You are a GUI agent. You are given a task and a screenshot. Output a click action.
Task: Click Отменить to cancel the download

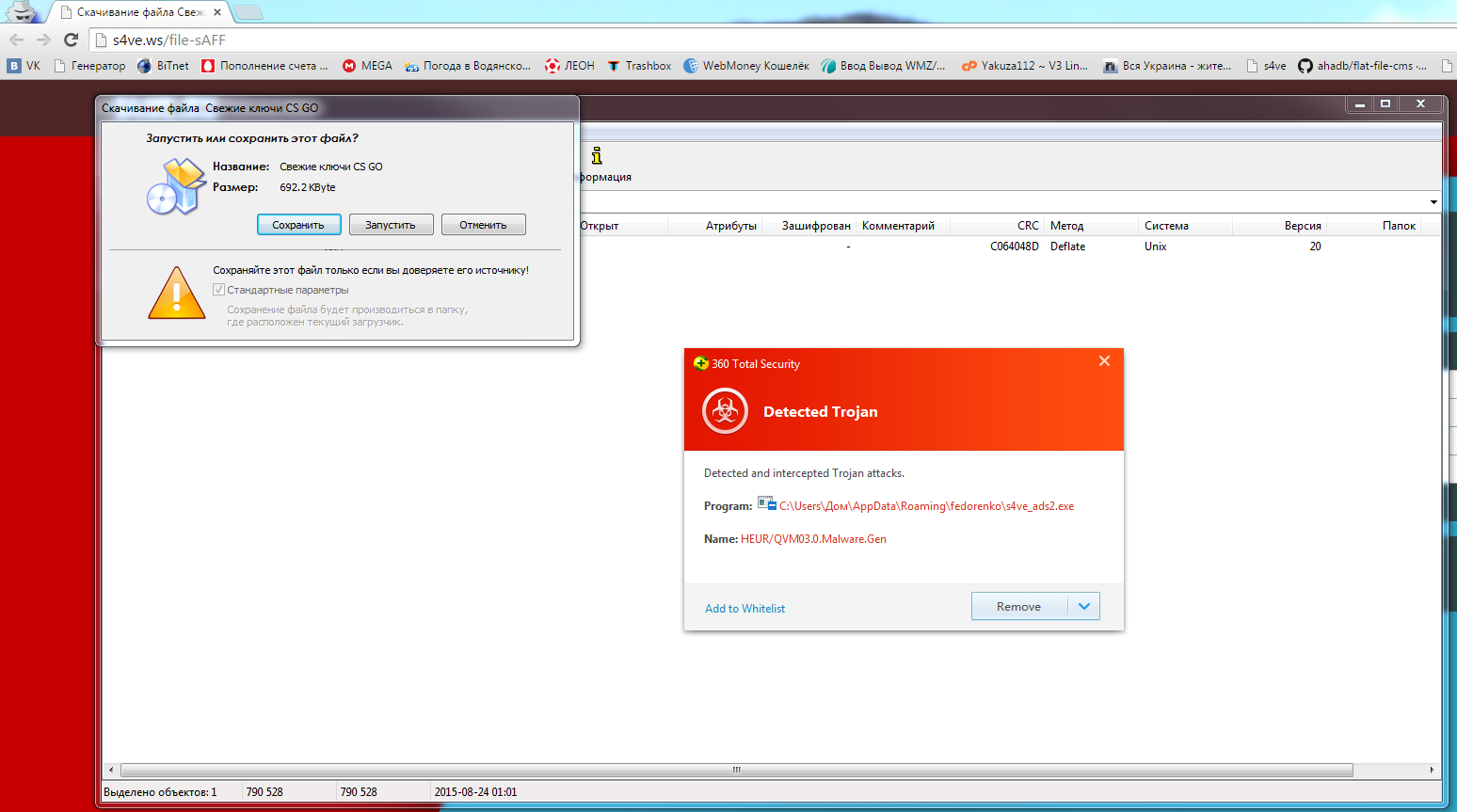(483, 225)
